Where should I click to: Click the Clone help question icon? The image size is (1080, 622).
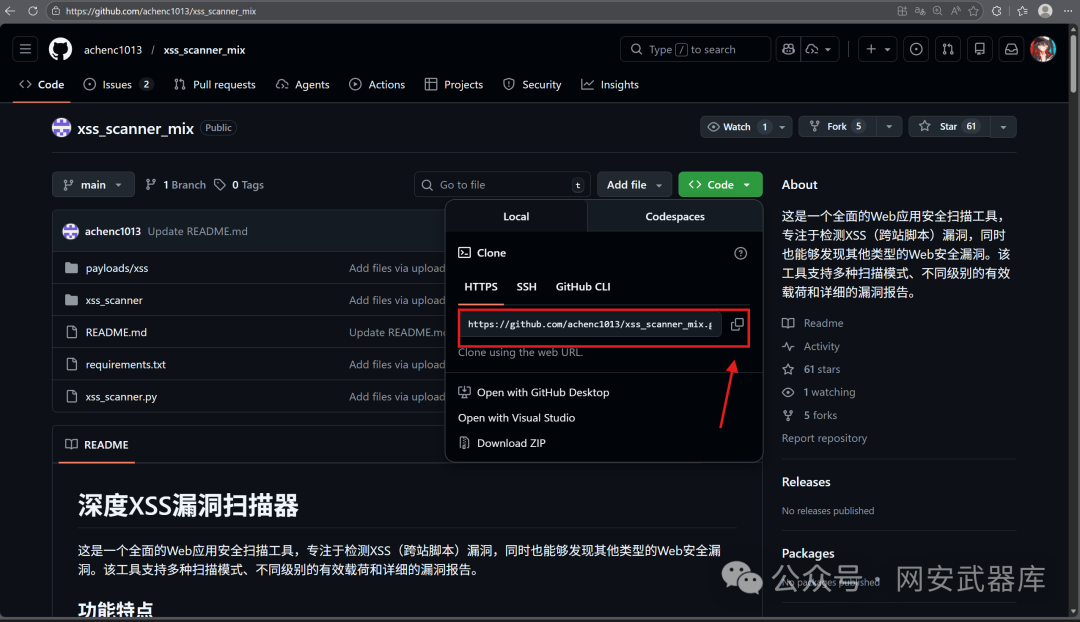point(740,253)
